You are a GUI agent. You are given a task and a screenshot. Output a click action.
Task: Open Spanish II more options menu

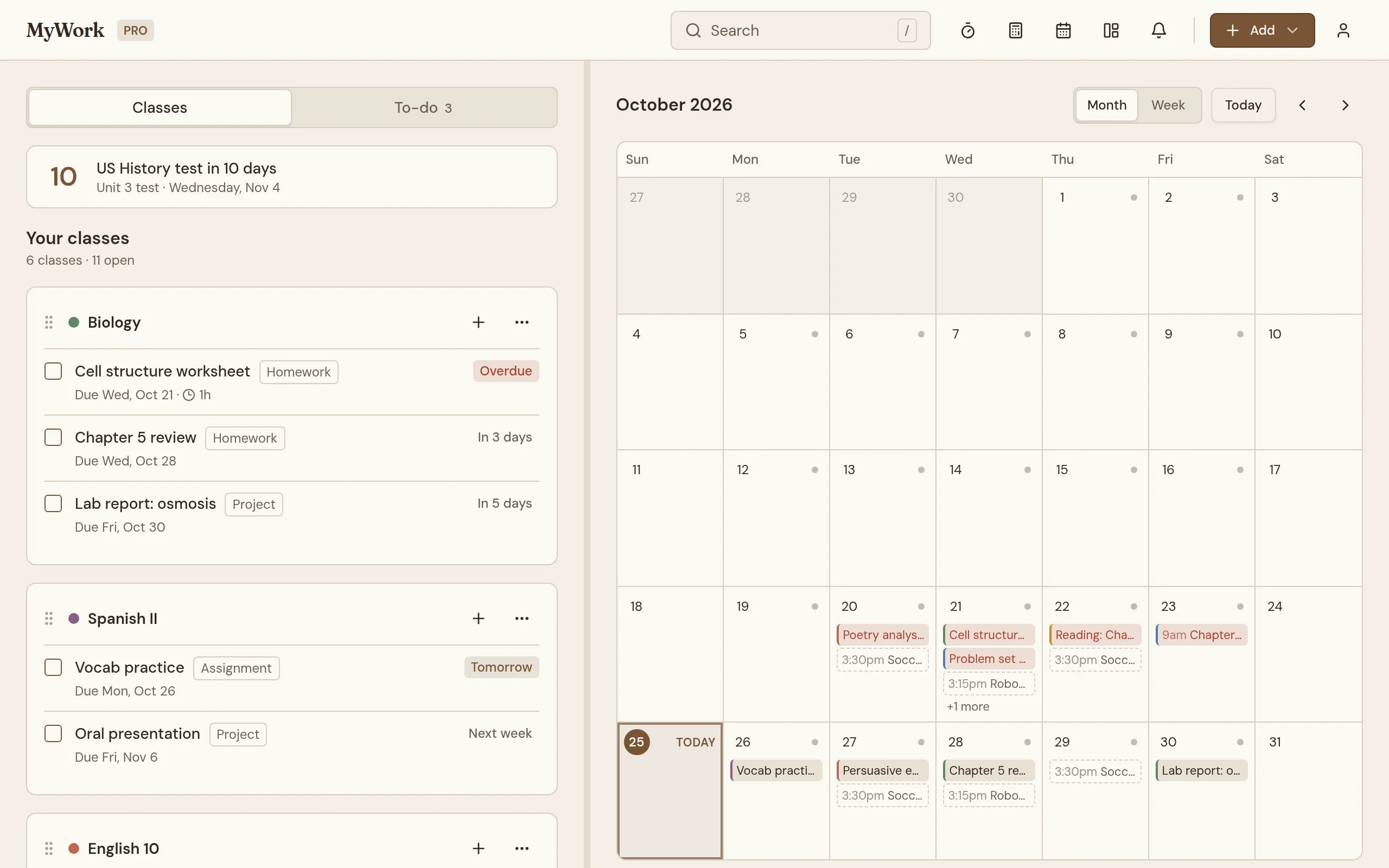pyautogui.click(x=522, y=618)
